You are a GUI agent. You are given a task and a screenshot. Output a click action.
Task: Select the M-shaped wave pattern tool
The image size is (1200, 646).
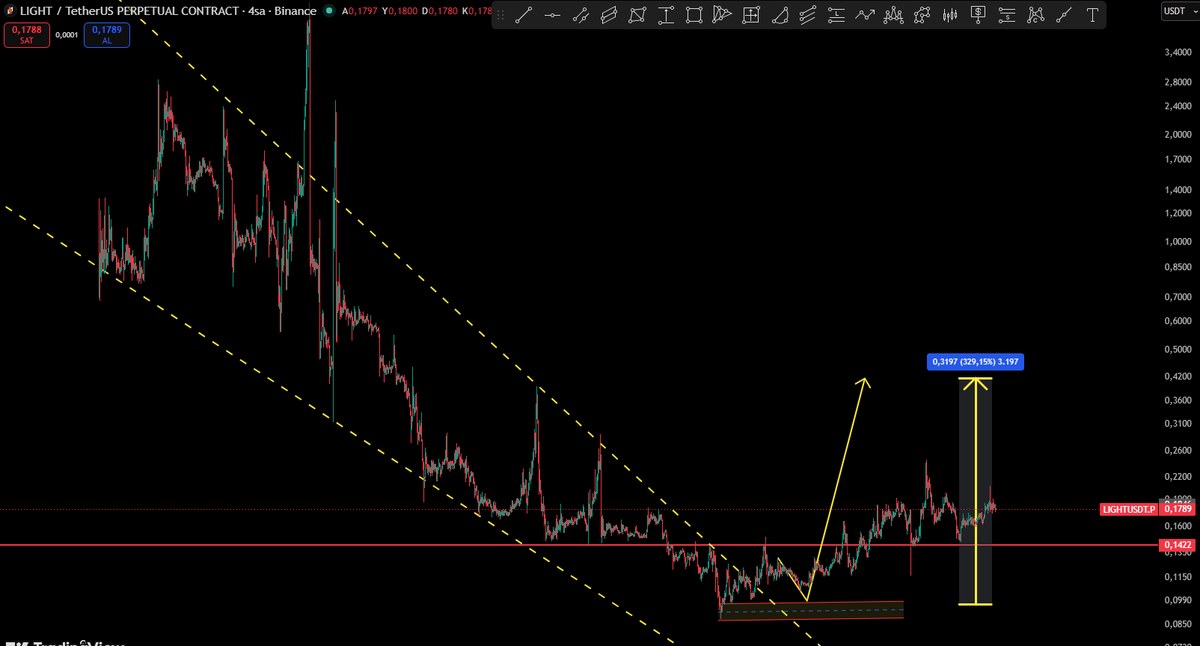pyautogui.click(x=1036, y=15)
